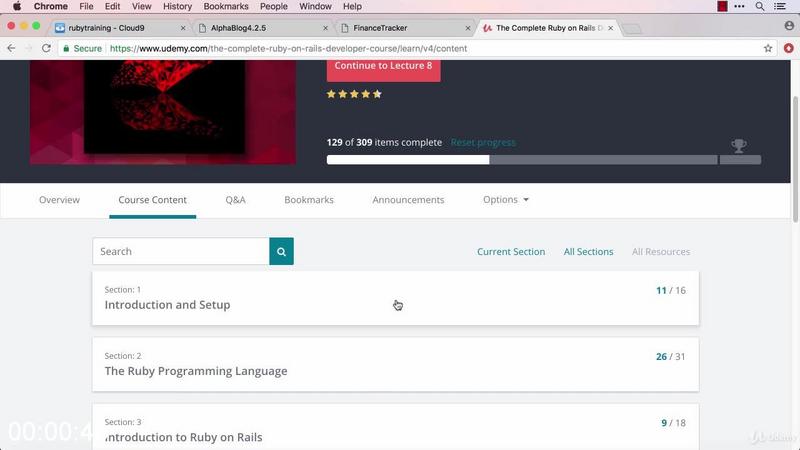Screen dimensions: 800x450
Task: Open a new browser tab
Action: 632,29
